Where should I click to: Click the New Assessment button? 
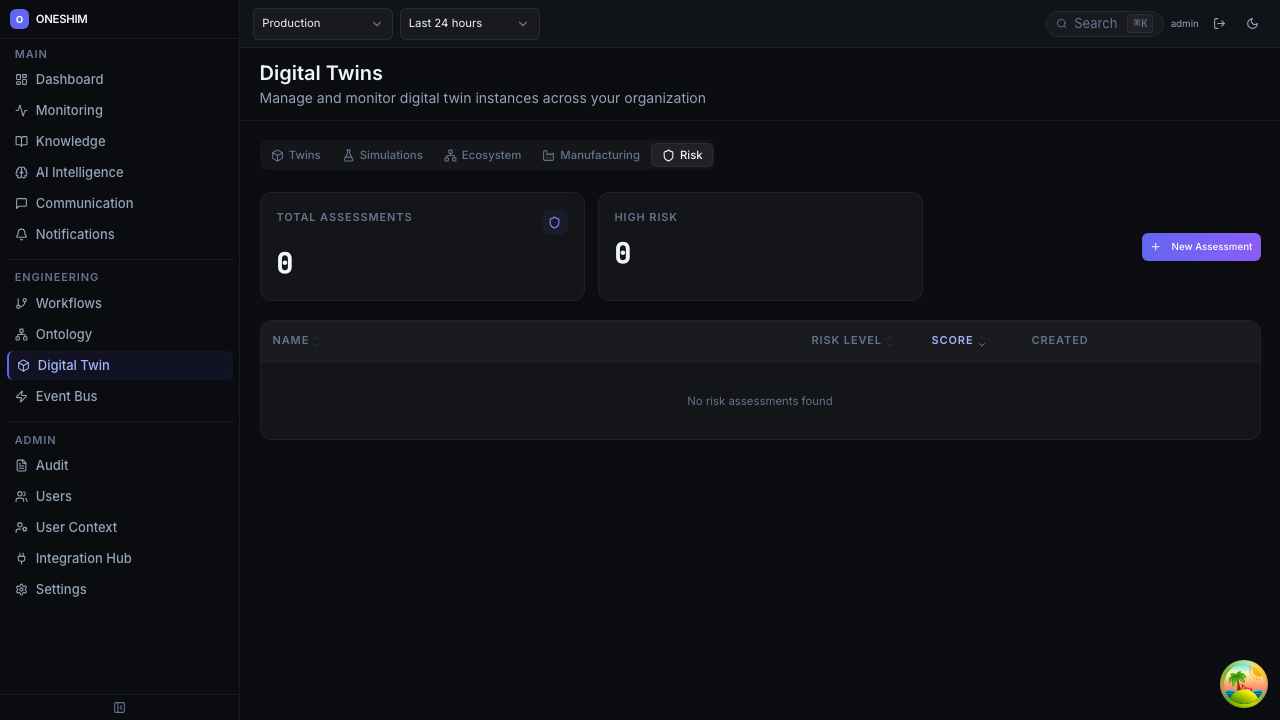[x=1201, y=247]
